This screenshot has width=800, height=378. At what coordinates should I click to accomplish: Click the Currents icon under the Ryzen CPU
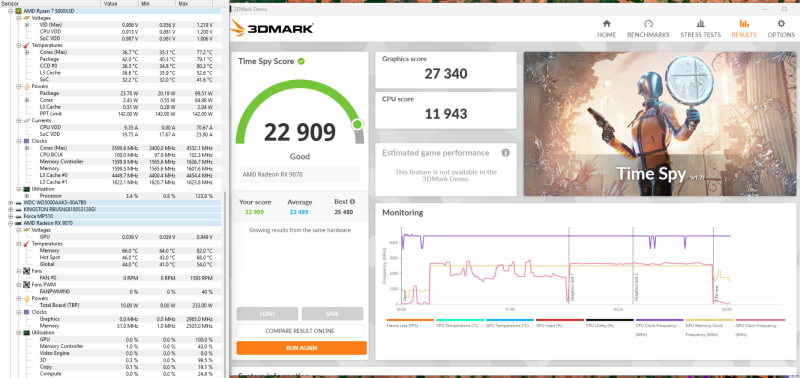click(x=26, y=120)
